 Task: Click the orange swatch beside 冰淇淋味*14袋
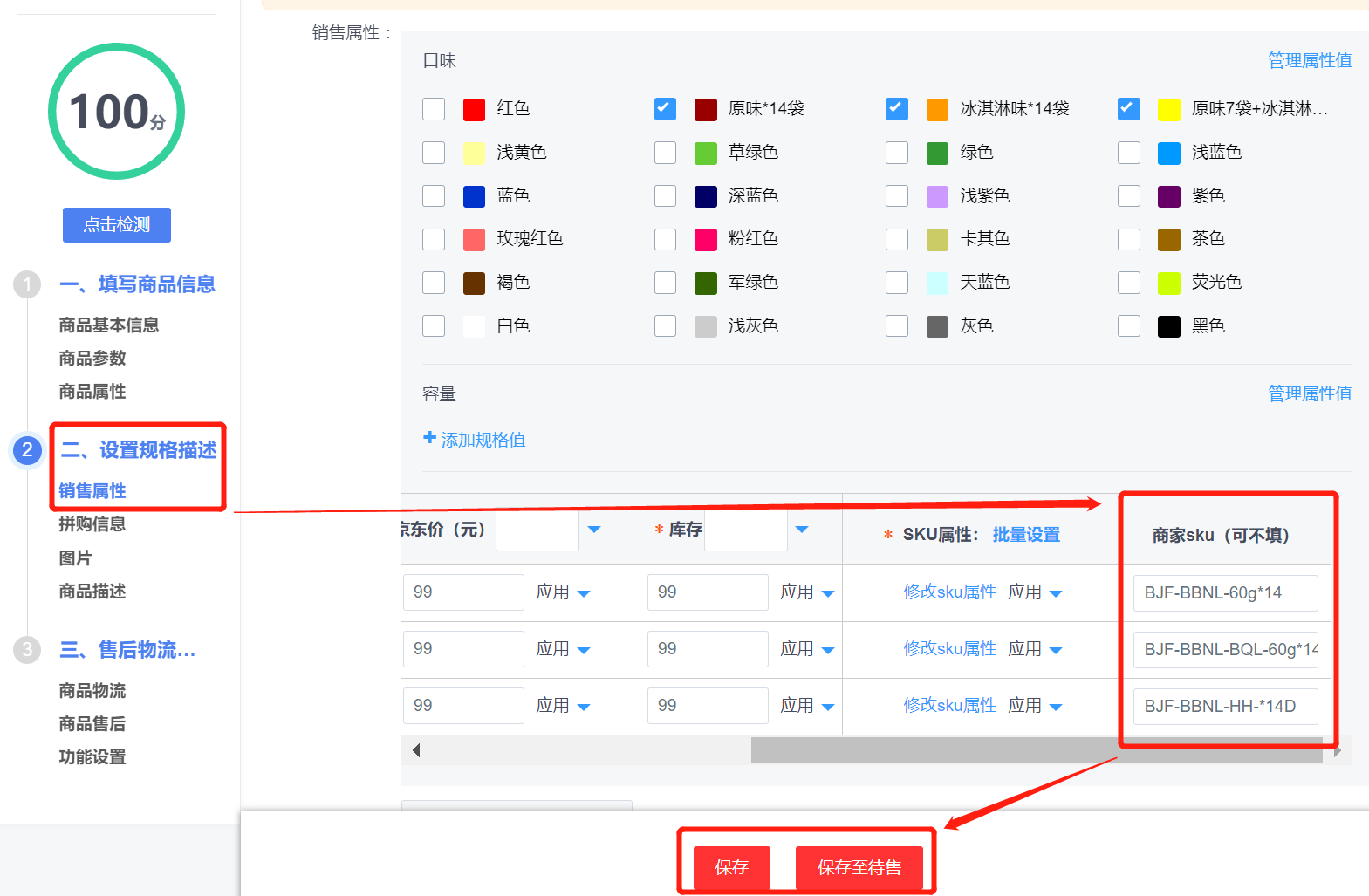(x=937, y=109)
